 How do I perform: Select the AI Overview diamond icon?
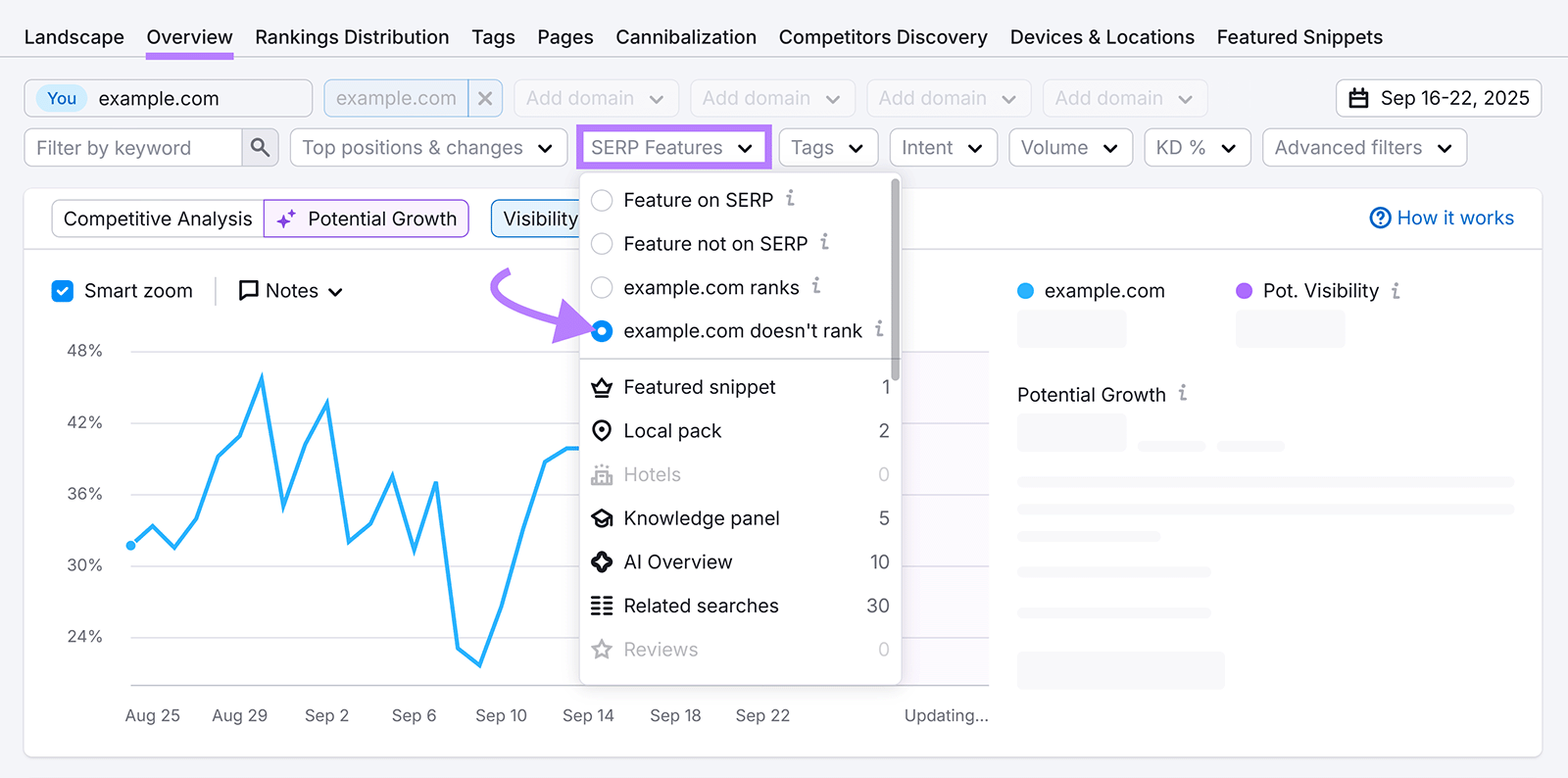[x=602, y=562]
